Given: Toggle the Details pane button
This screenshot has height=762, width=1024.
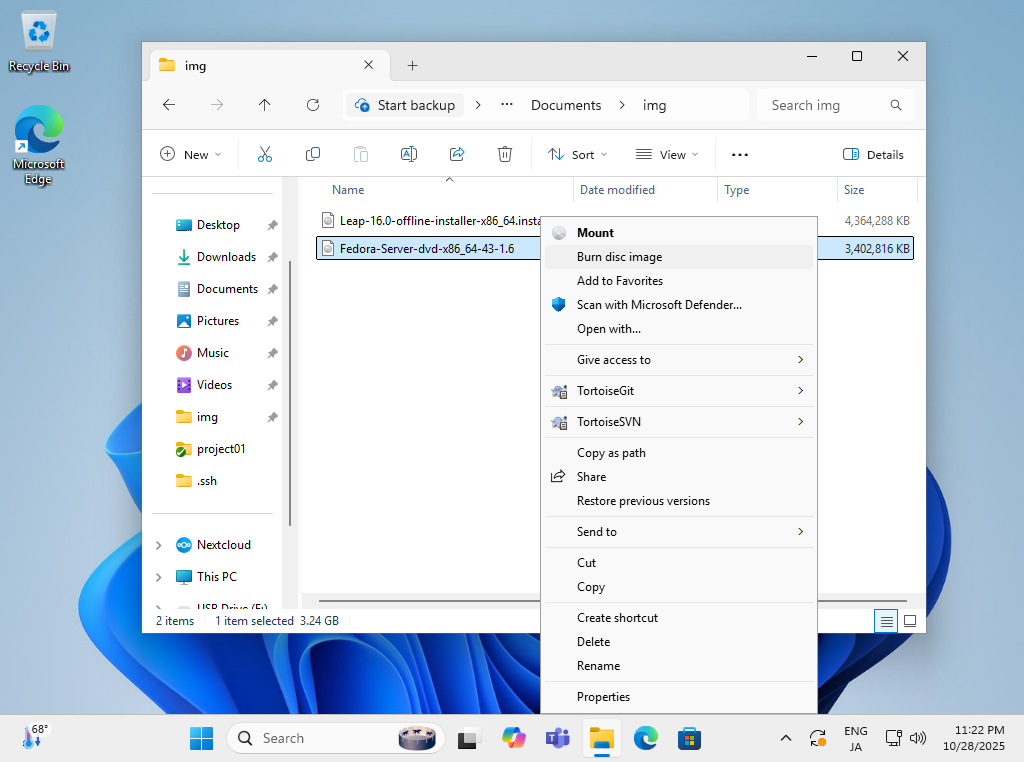Looking at the screenshot, I should [873, 154].
